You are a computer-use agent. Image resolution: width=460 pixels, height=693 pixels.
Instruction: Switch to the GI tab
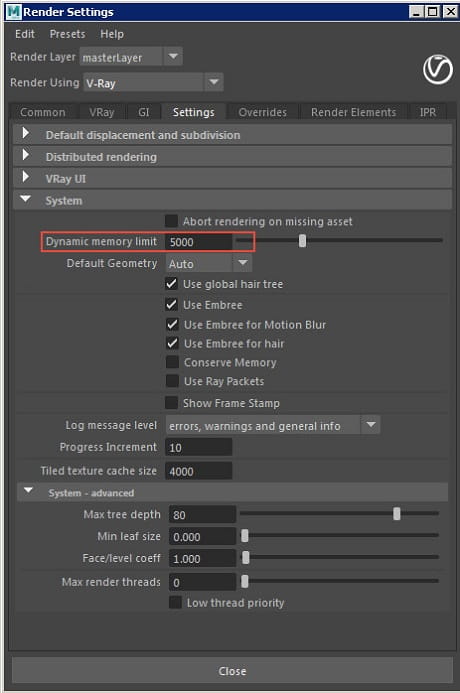coord(144,112)
